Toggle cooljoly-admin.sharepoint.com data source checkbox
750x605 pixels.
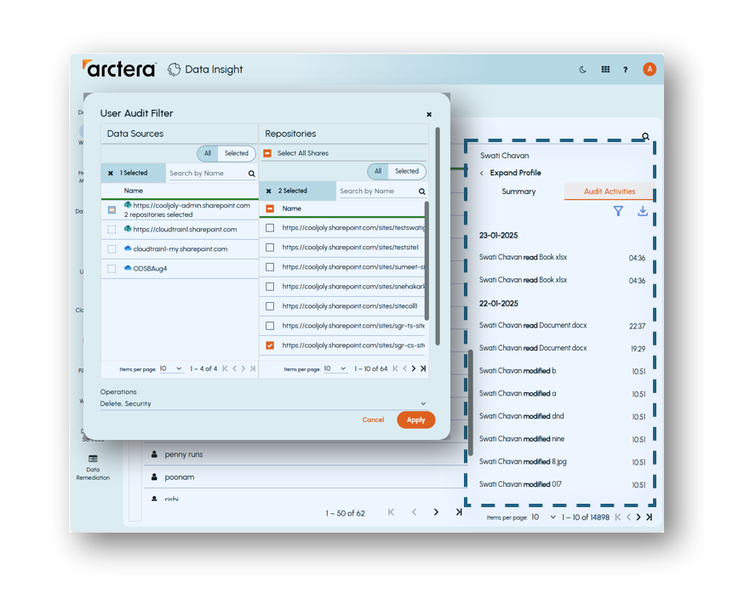pyautogui.click(x=111, y=210)
